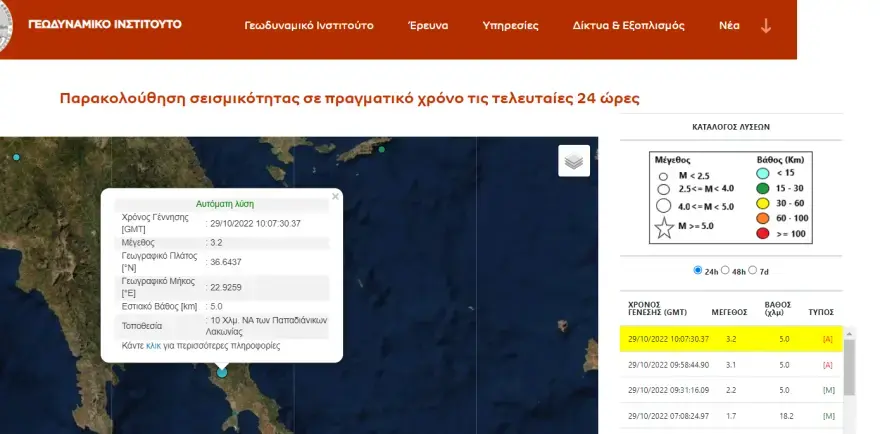This screenshot has width=880, height=434.
Task: Select the 09:58:44.90 earthquake row
Action: (731, 365)
